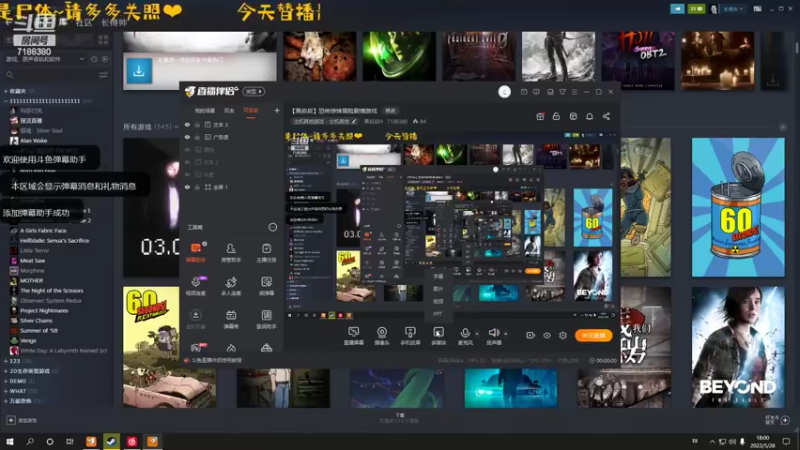Click the blue download icon on Steam banner
800x450 pixels.
pos(139,71)
